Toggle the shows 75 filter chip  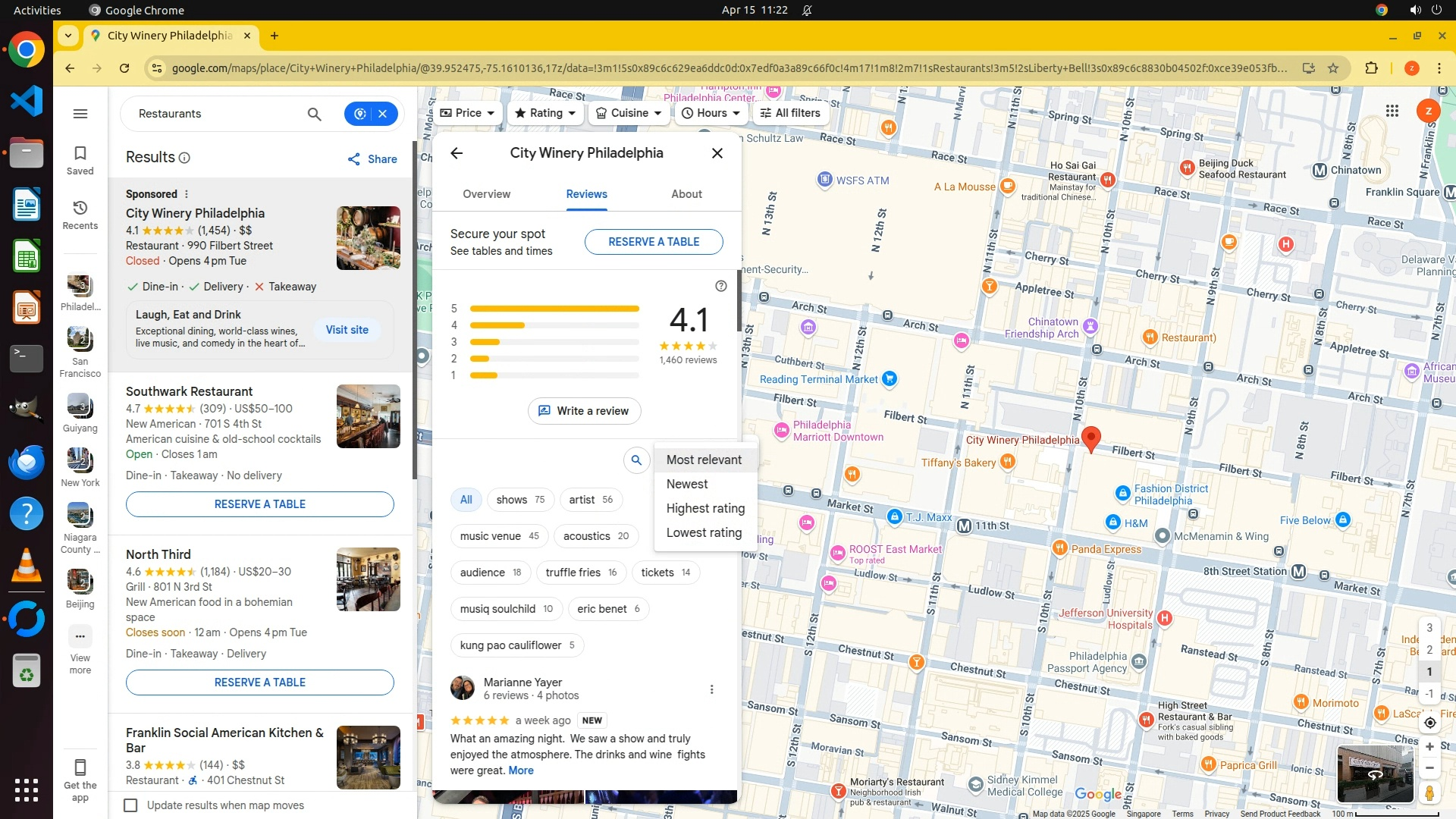[x=520, y=500]
